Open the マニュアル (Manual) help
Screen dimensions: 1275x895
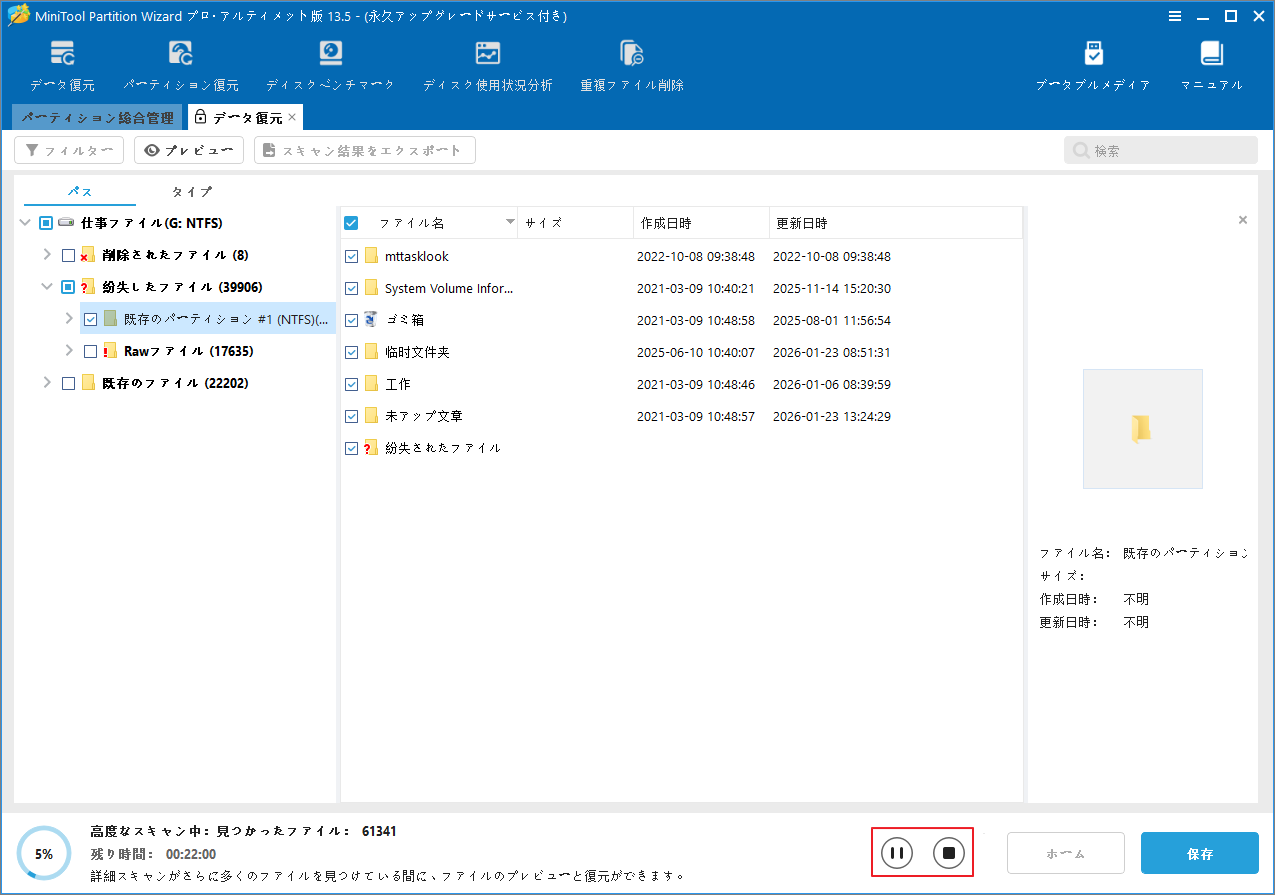pos(1211,65)
